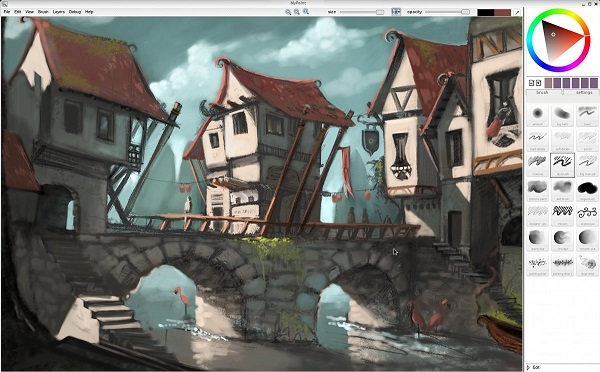Expand the Edit section at panel bottom
This screenshot has height=372, width=600.
534,367
